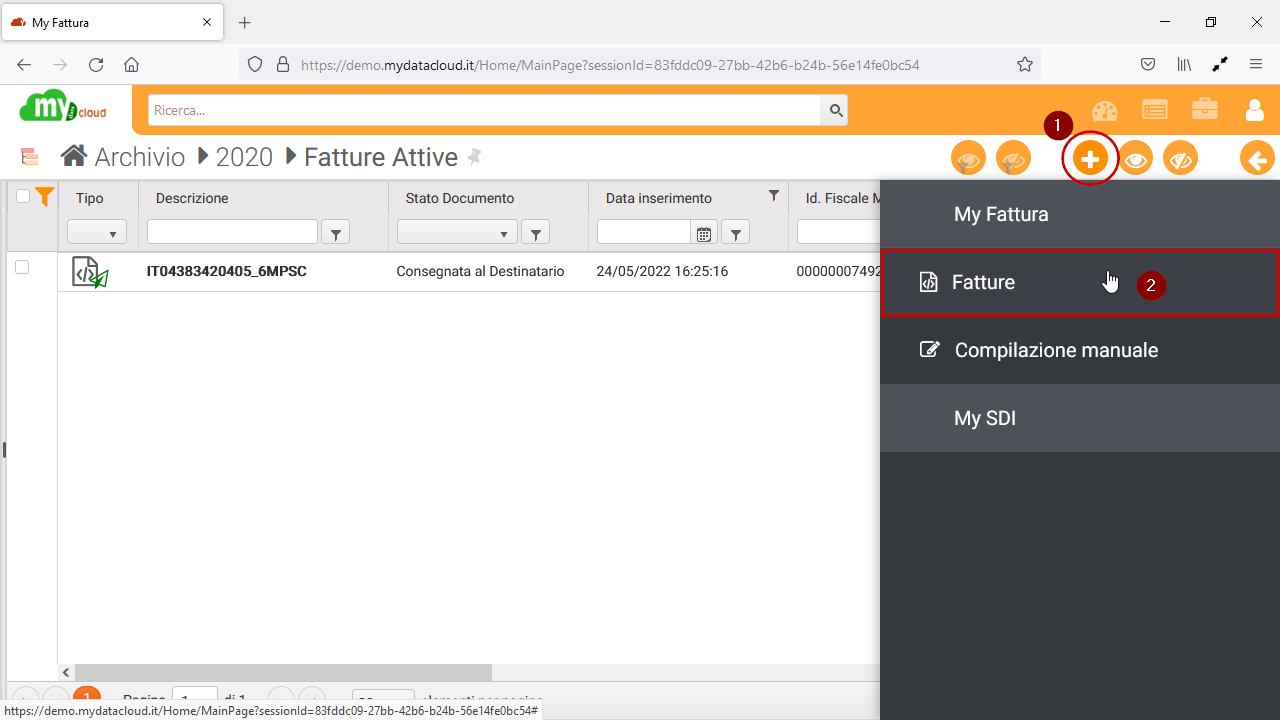This screenshot has height=720, width=1280.
Task: Go to browser home page
Action: coord(131,65)
